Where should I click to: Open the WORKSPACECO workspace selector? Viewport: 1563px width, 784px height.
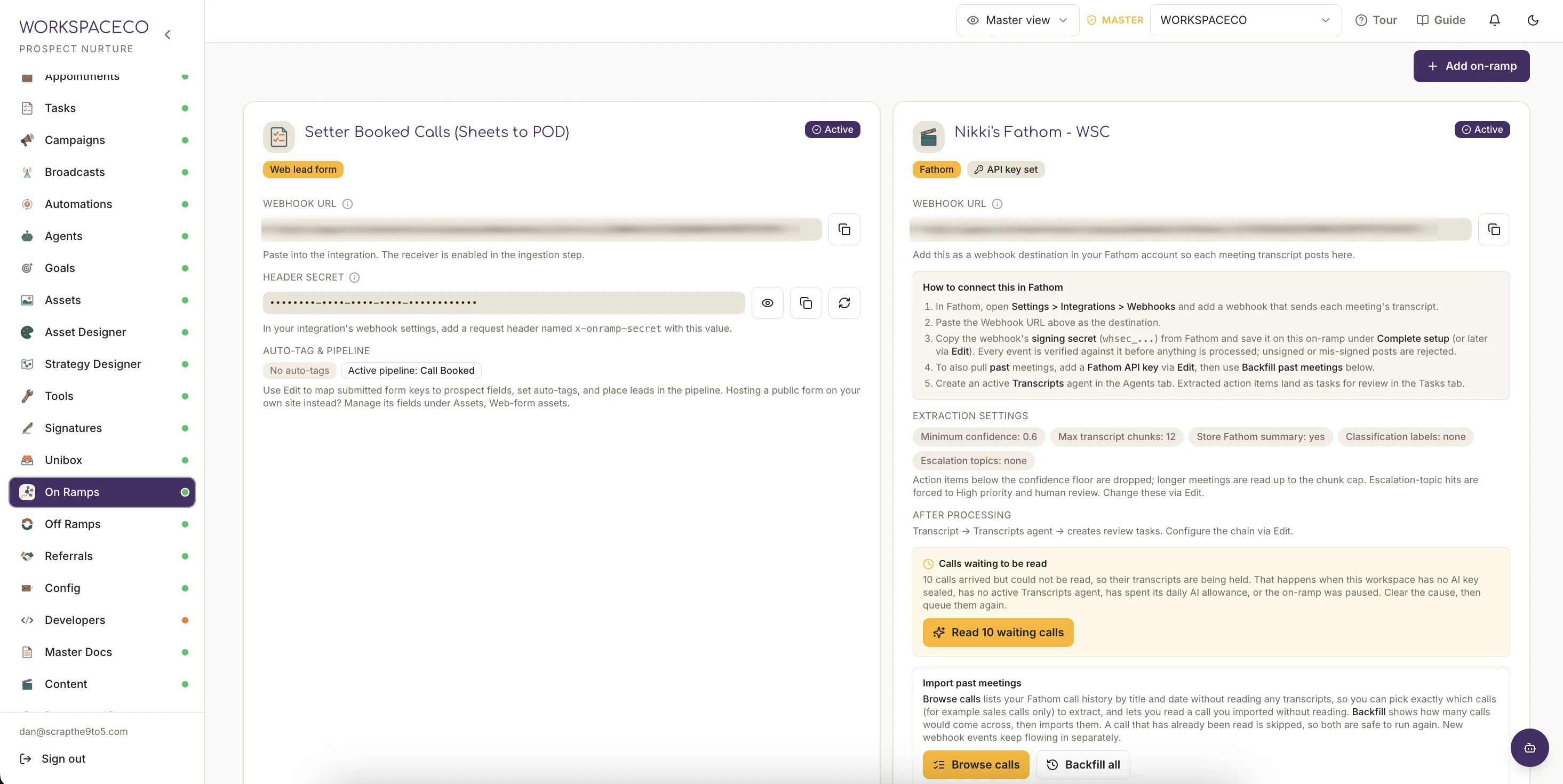(x=1245, y=20)
